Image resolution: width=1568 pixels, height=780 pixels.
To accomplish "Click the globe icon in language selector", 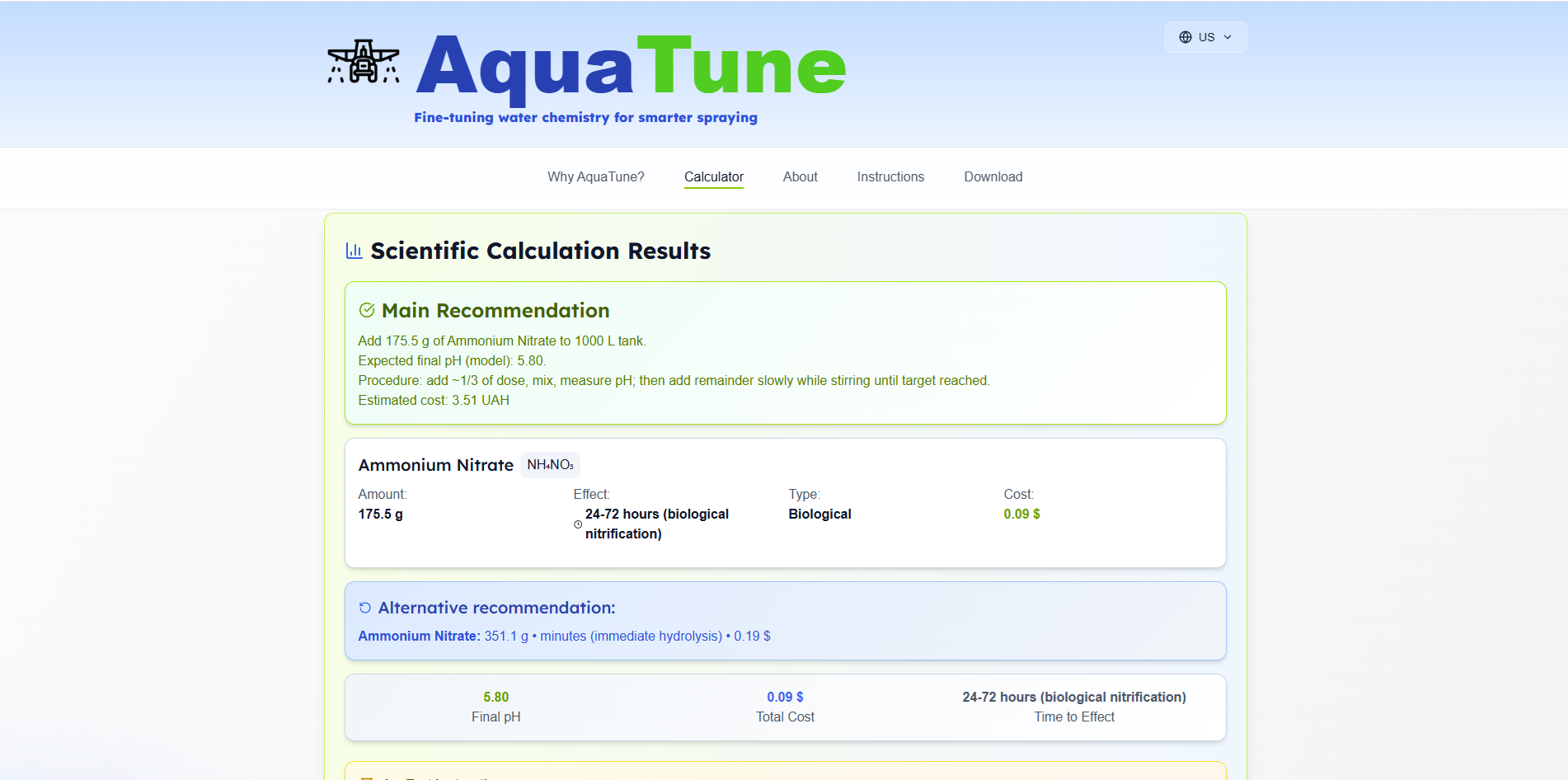I will tap(1185, 37).
